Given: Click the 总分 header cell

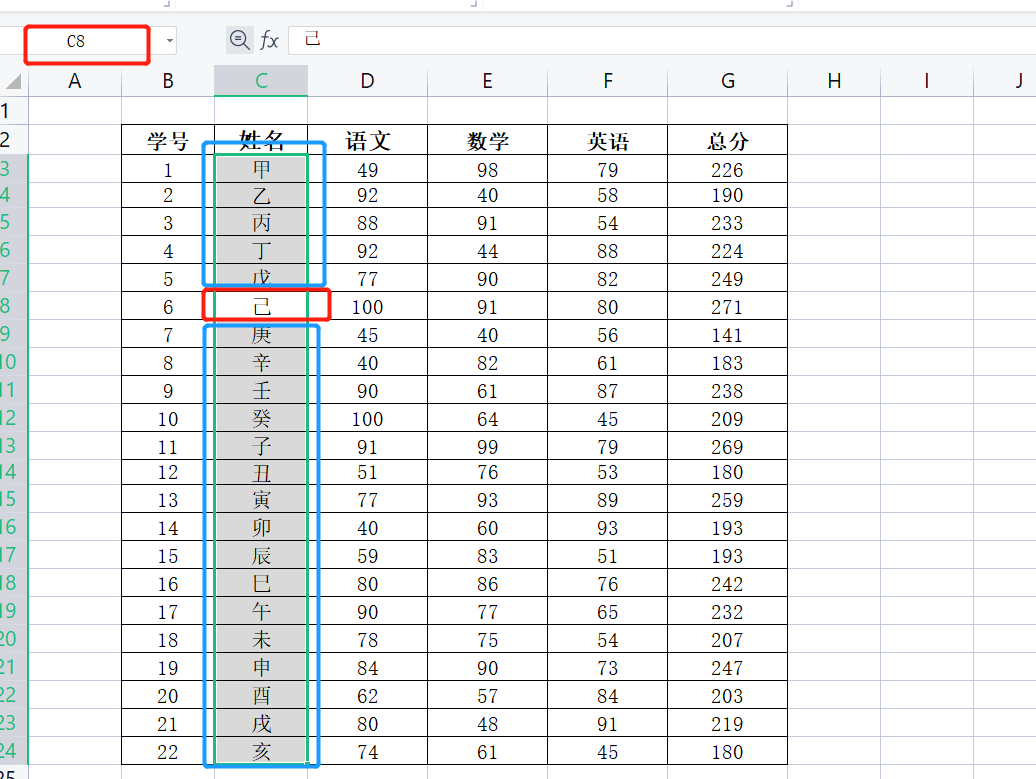Looking at the screenshot, I should point(727,140).
